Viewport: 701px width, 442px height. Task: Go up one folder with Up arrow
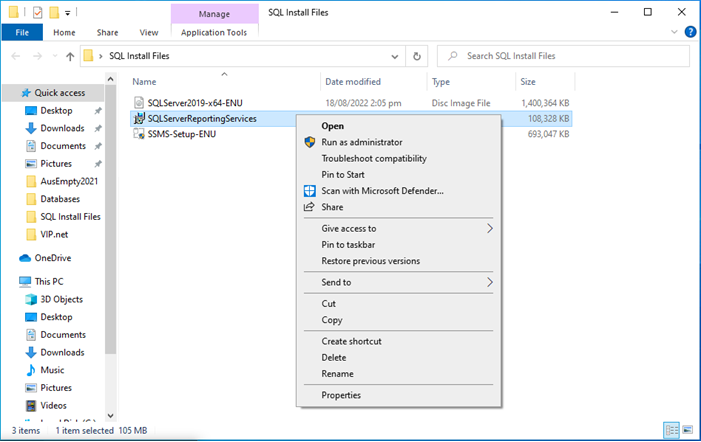pos(70,56)
